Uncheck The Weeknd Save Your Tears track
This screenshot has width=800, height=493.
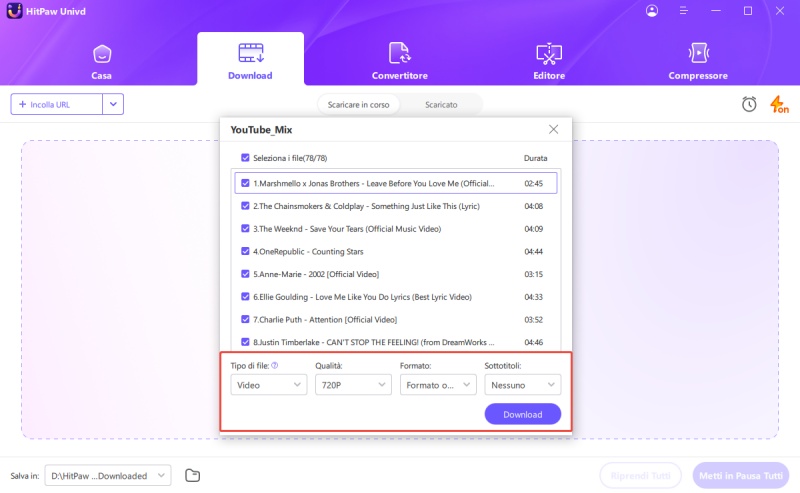(245, 228)
